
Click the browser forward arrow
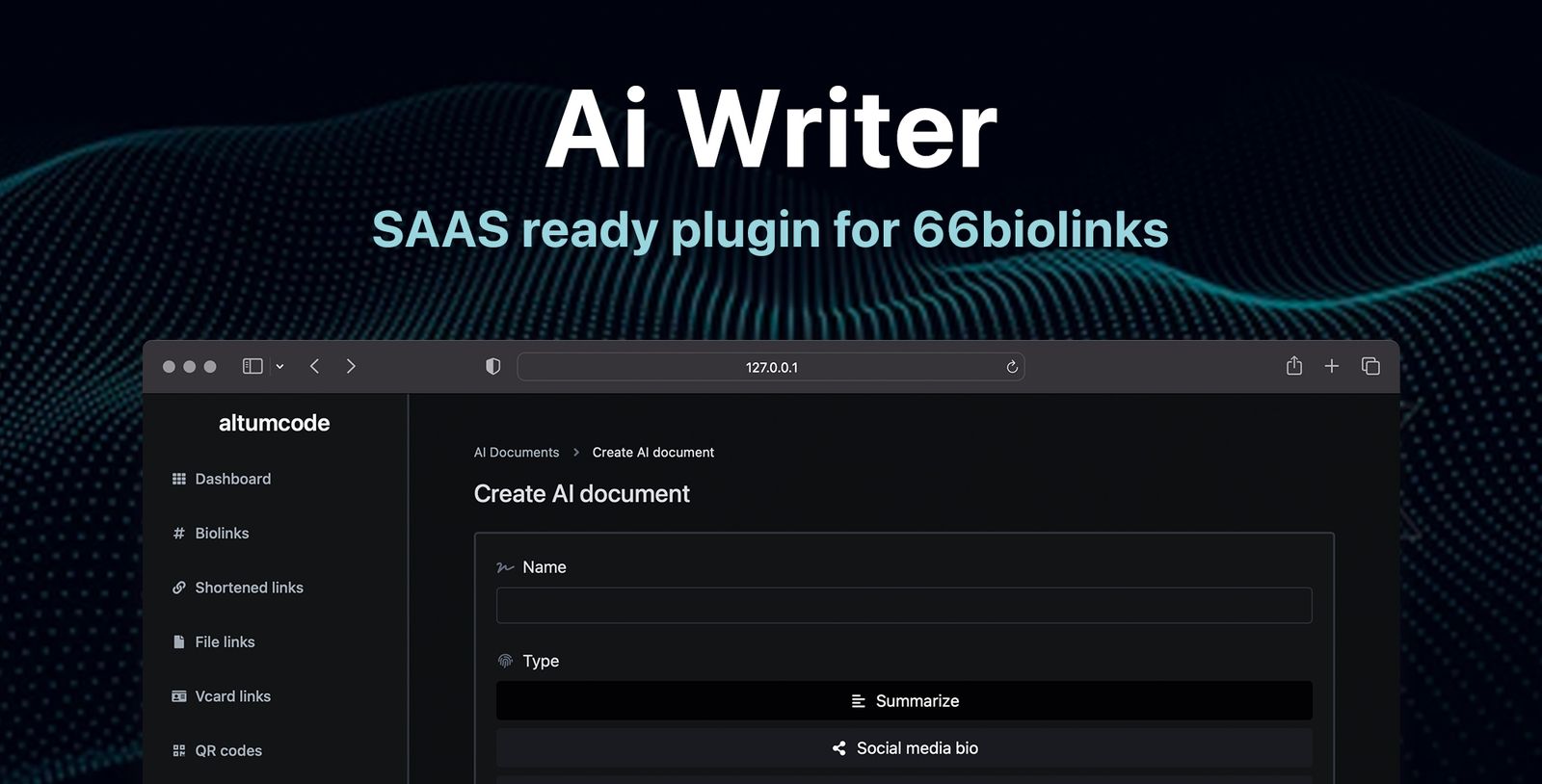coord(351,366)
